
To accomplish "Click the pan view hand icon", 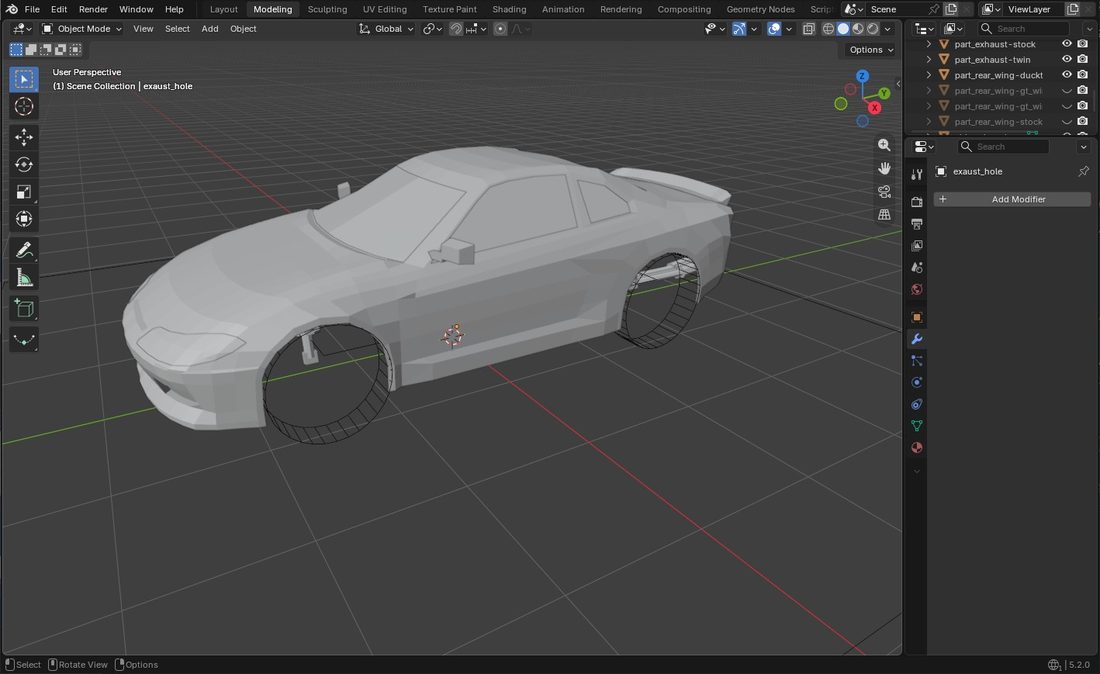I will [x=884, y=168].
